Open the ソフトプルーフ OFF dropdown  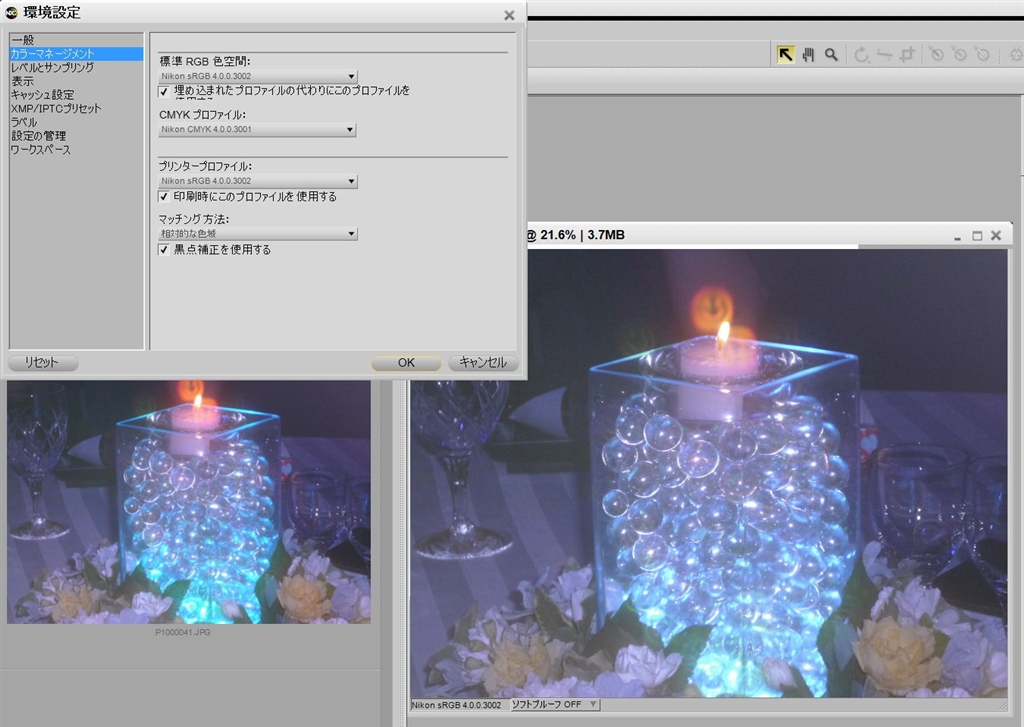[x=554, y=705]
